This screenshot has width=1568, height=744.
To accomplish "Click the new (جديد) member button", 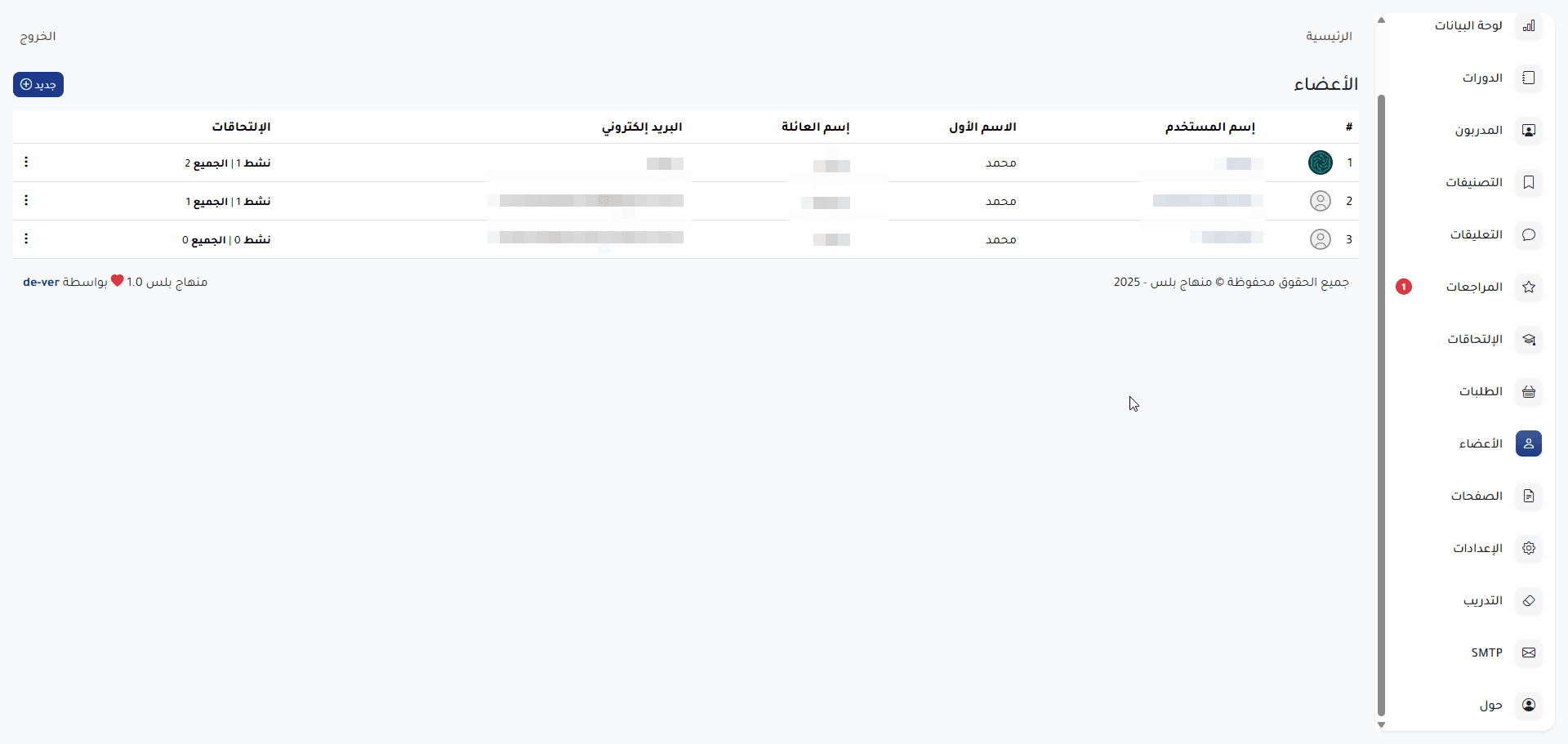I will coord(38,85).
